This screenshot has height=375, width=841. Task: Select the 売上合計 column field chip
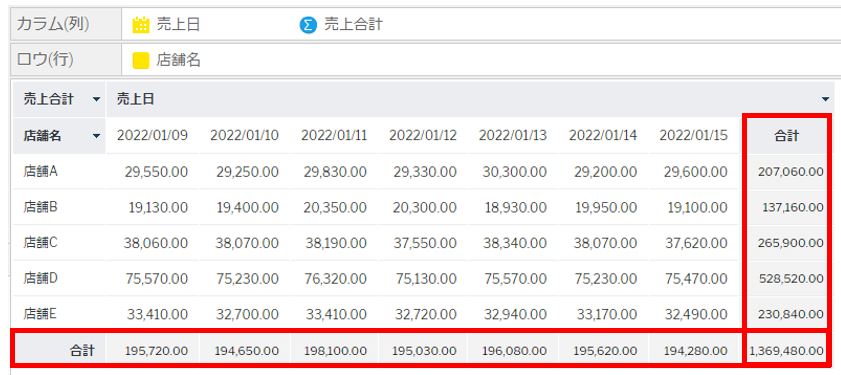pyautogui.click(x=341, y=25)
